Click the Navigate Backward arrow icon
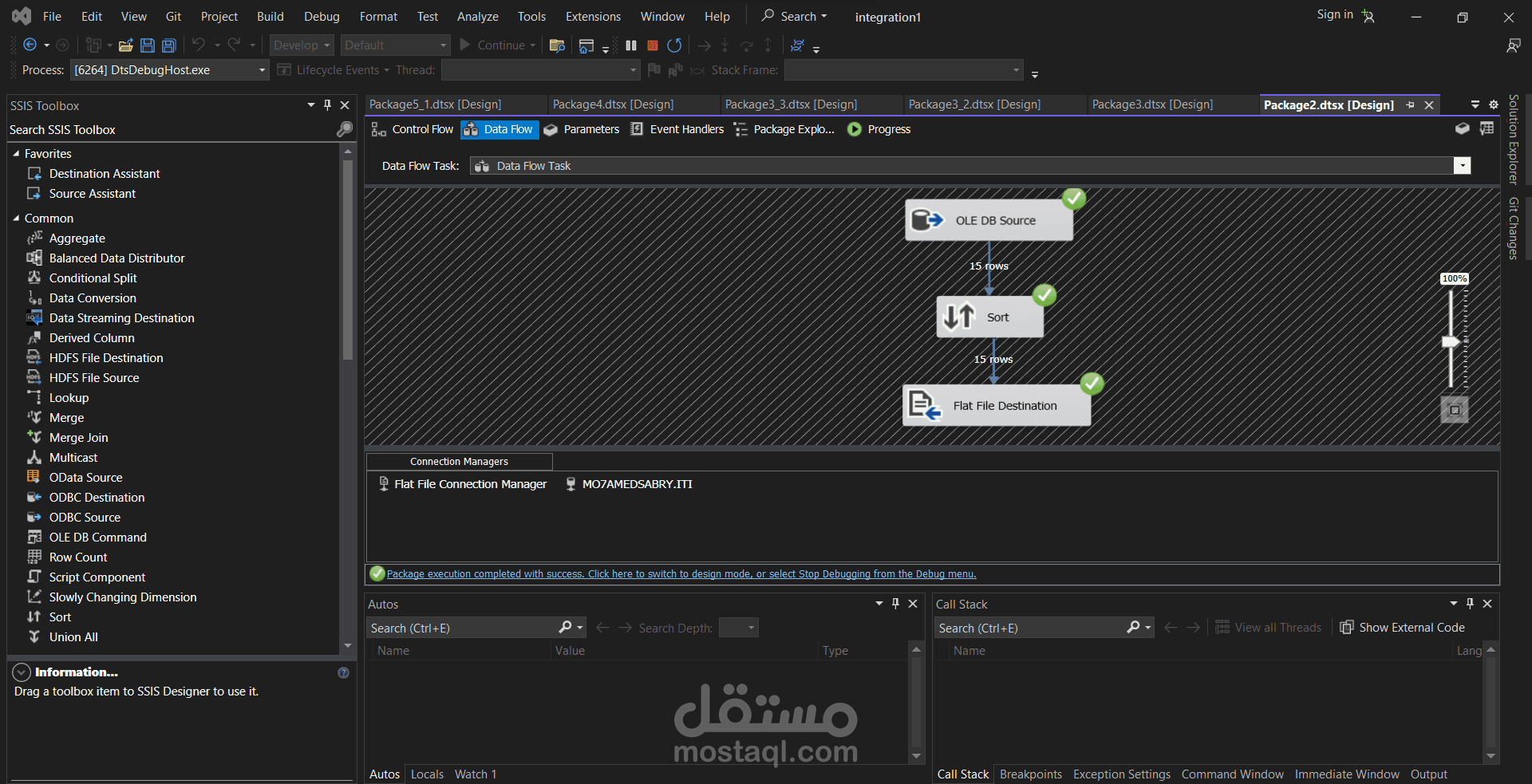The image size is (1532, 784). tap(30, 45)
